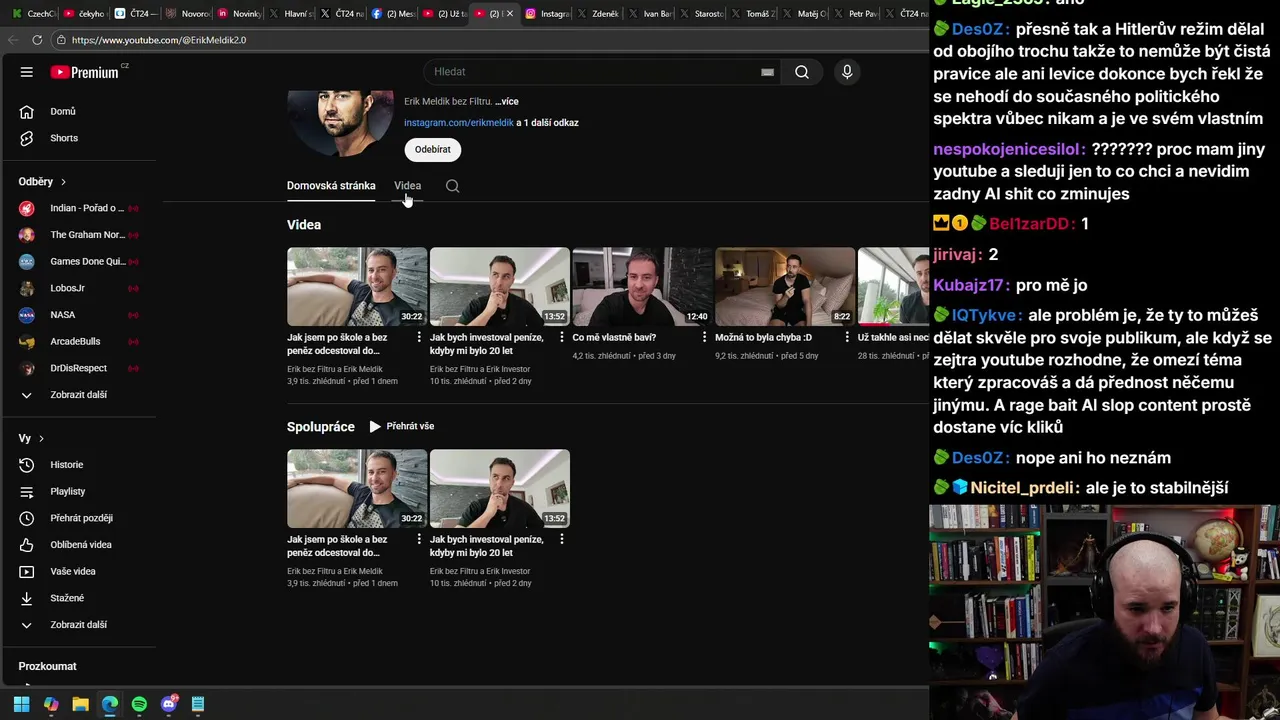Screen dimensions: 1280x720
Task: Click Videa section heading
Action: (304, 225)
